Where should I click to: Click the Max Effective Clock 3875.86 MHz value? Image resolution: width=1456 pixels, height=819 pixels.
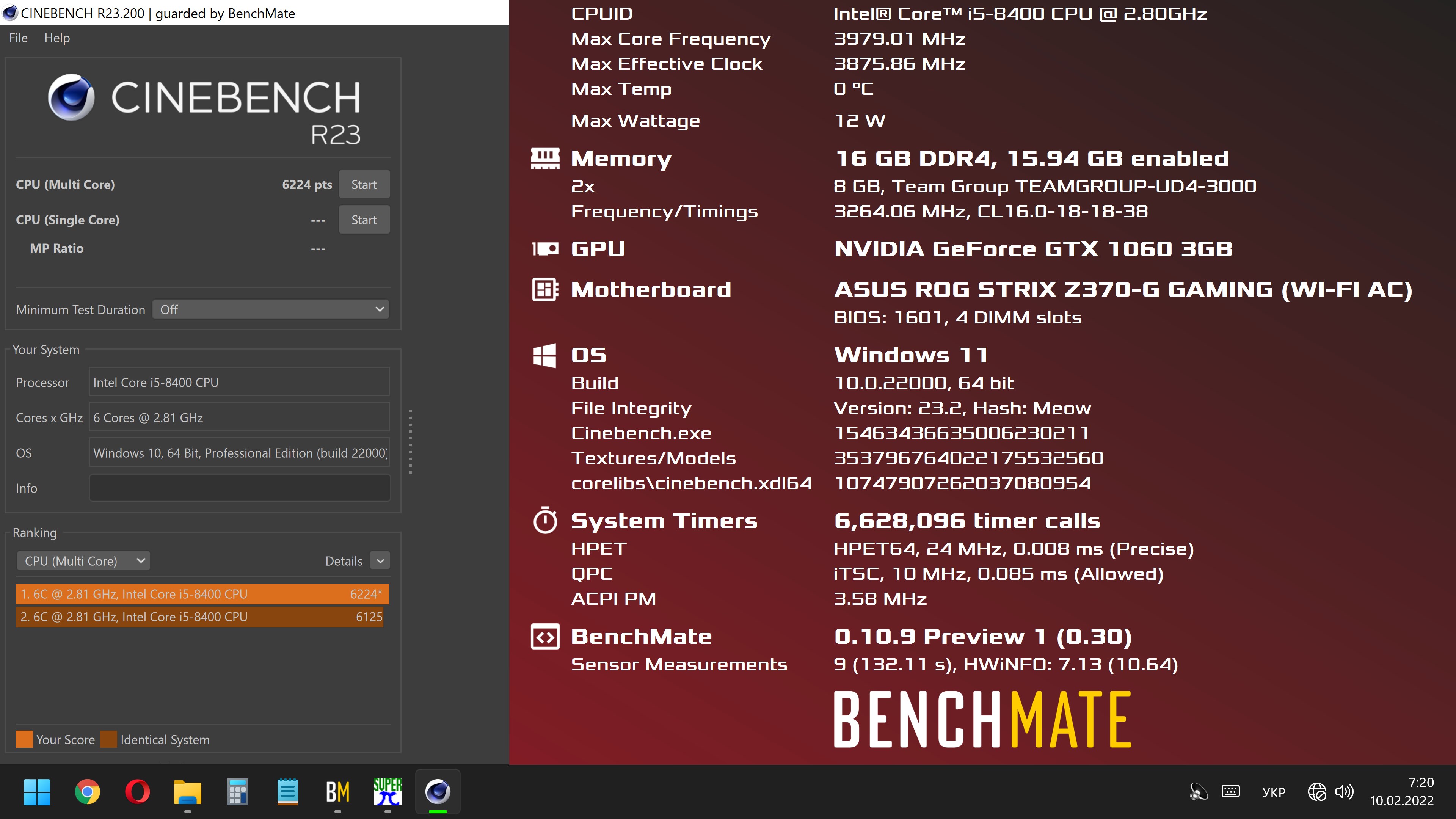click(x=899, y=64)
